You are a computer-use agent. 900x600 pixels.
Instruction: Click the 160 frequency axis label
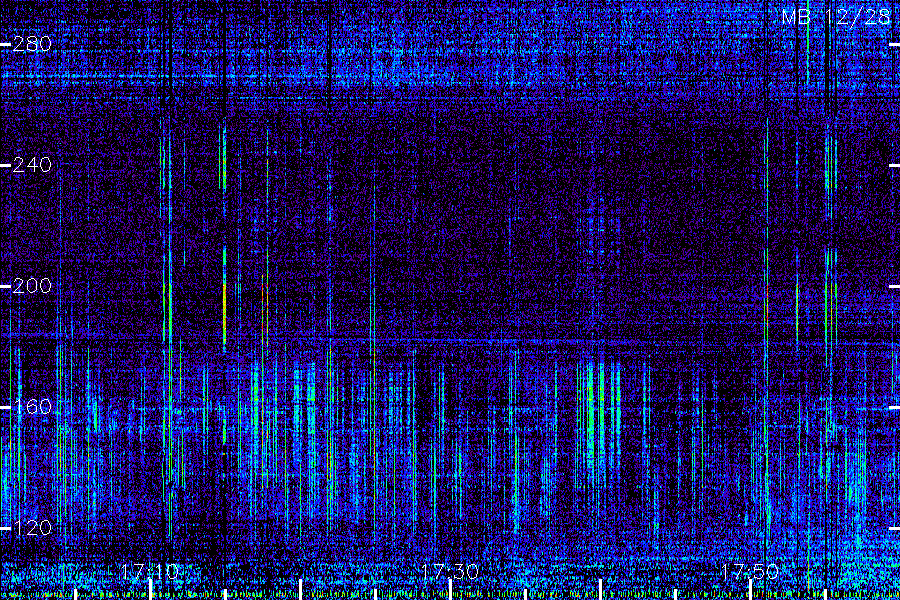[32, 407]
